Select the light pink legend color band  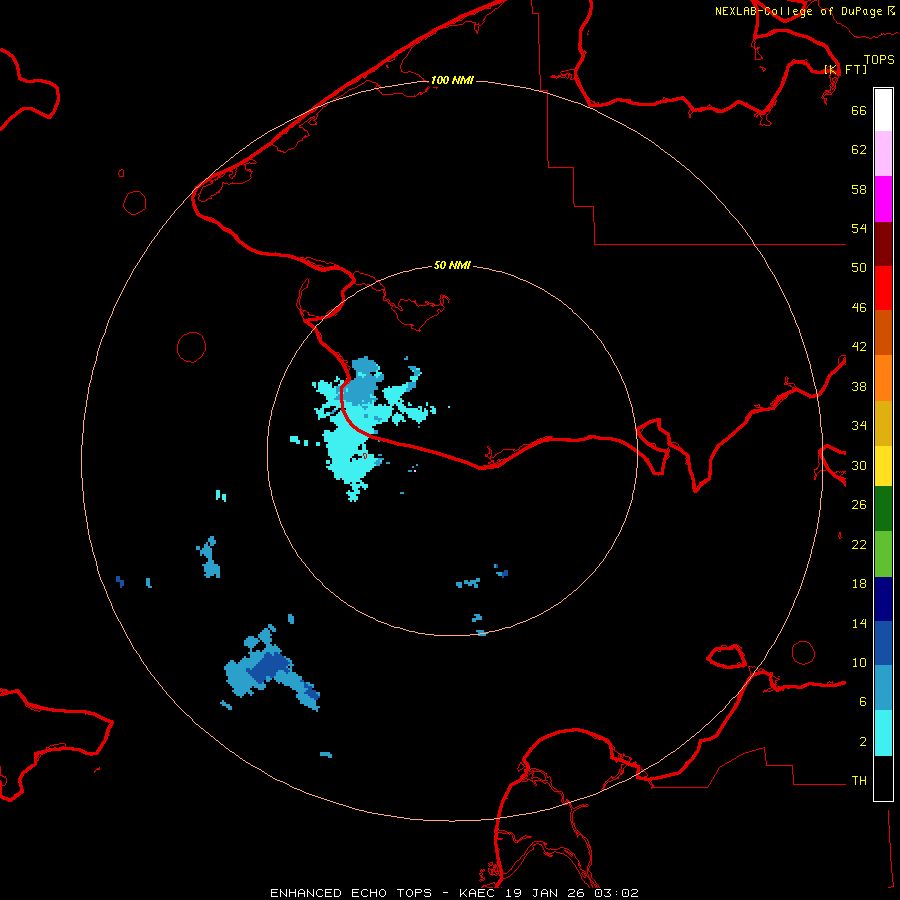click(x=883, y=153)
